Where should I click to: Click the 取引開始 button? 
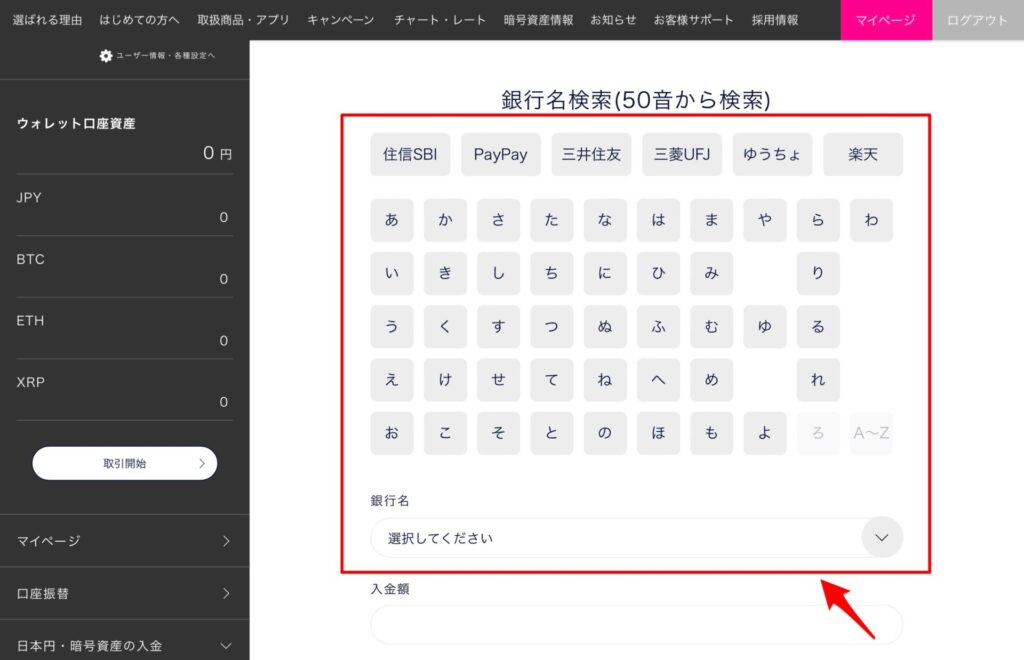pos(125,464)
